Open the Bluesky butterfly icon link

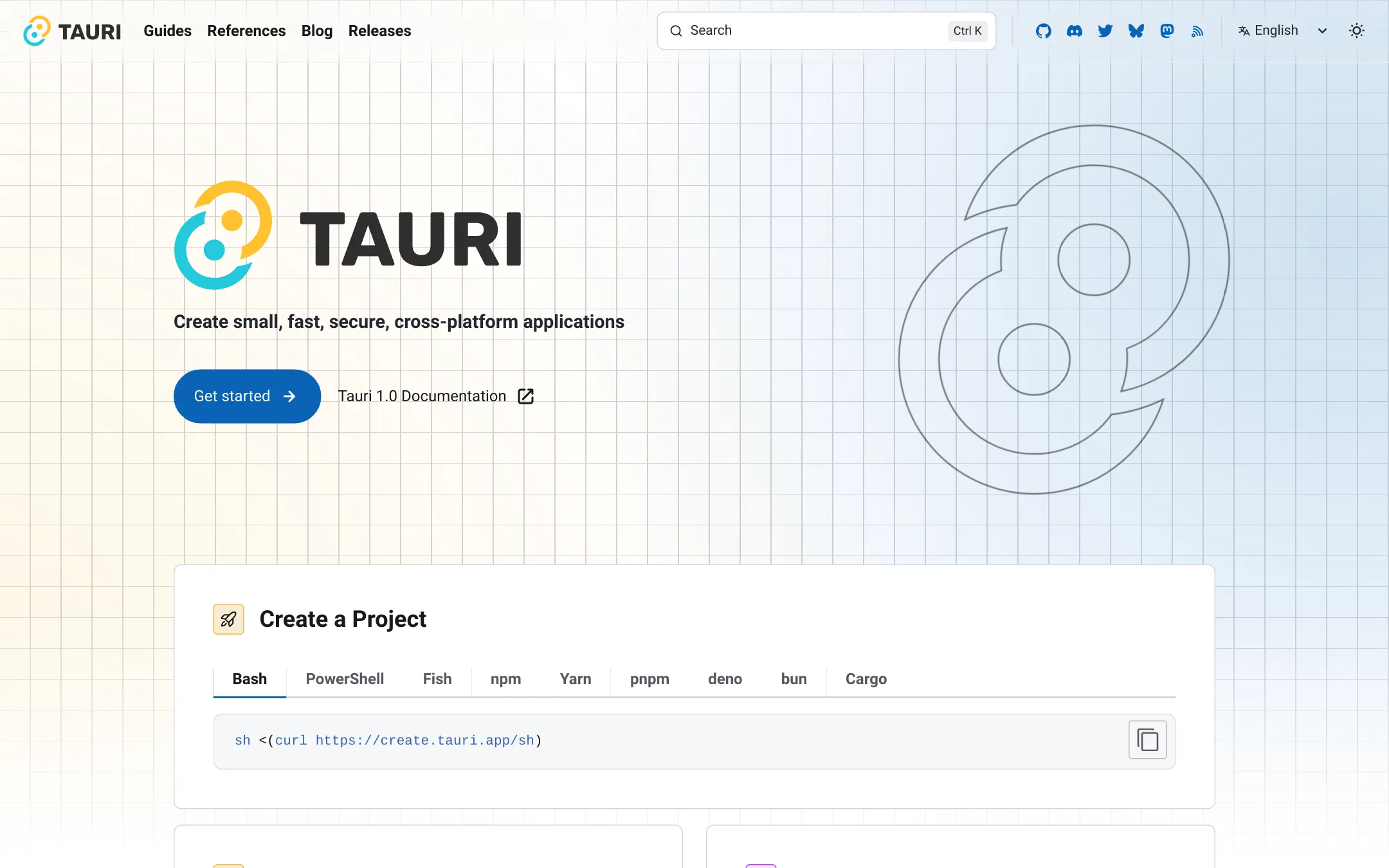[x=1136, y=31]
